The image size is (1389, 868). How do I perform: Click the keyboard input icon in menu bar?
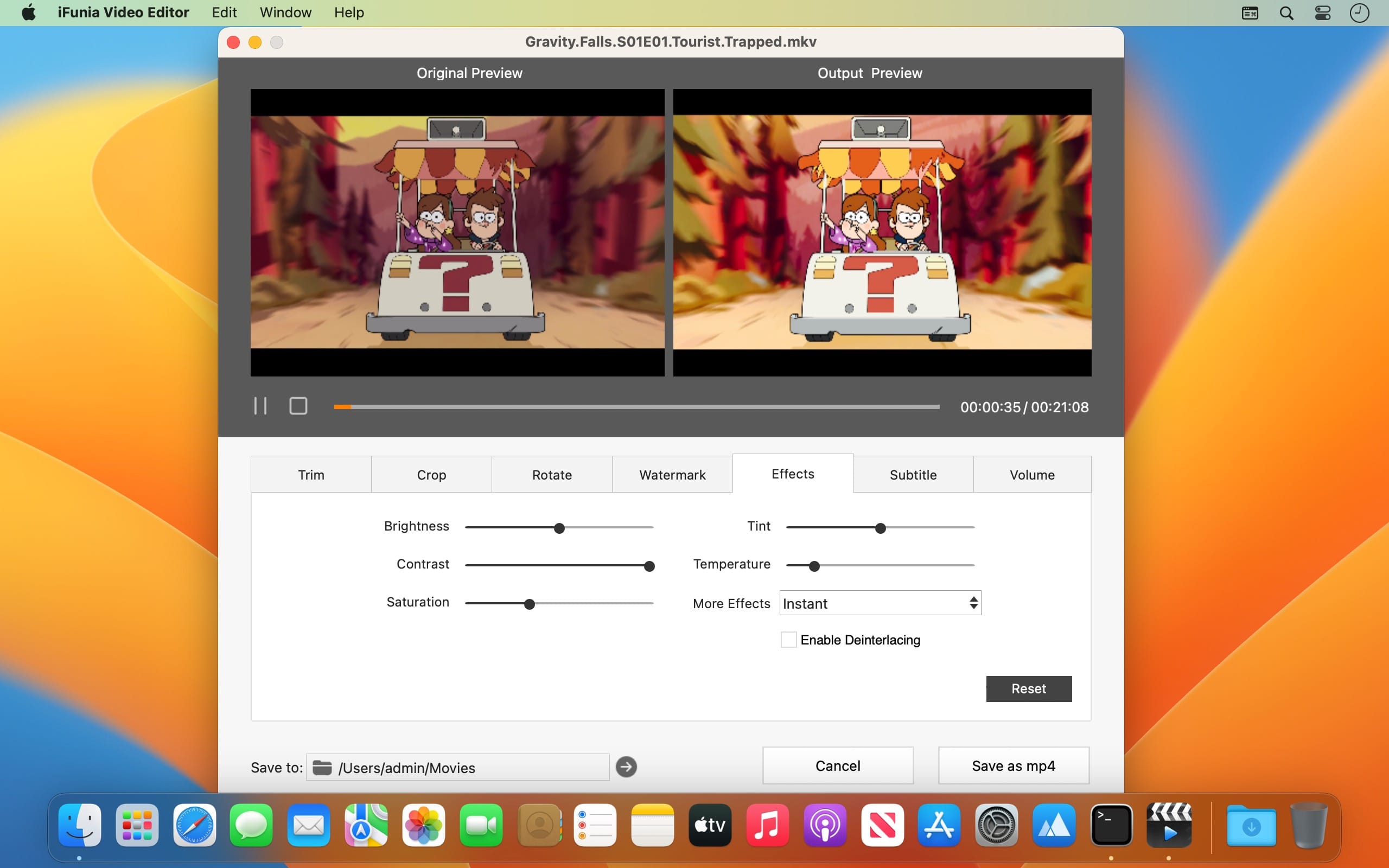point(1250,12)
